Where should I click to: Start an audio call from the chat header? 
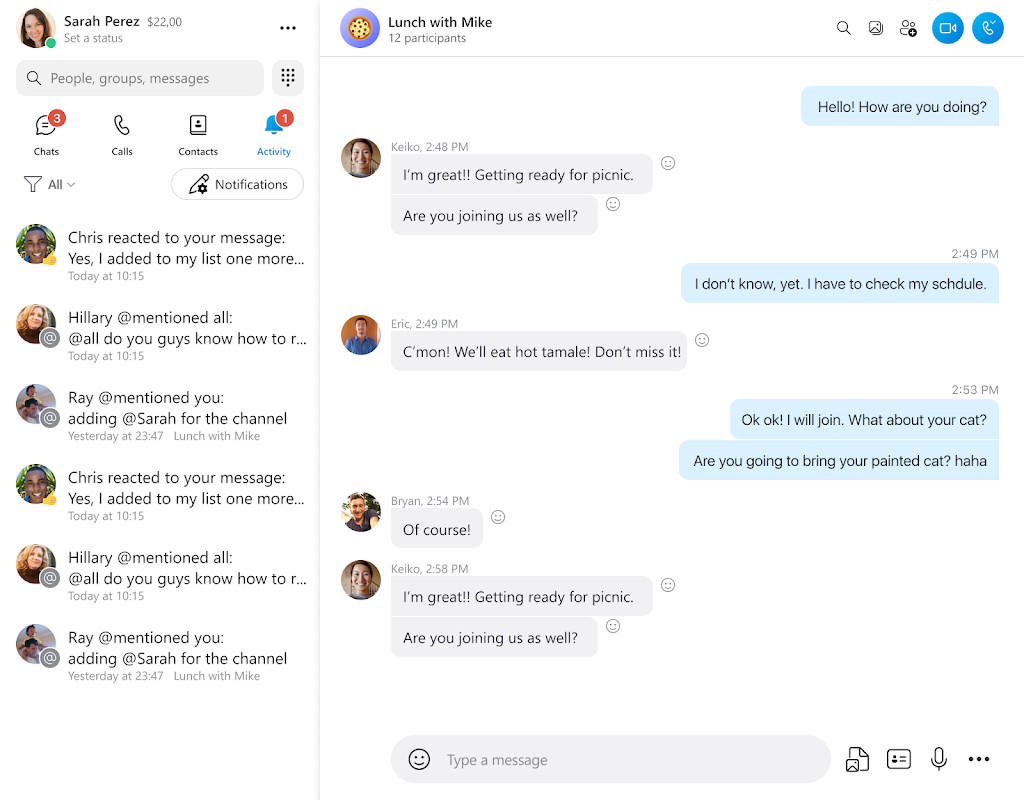point(987,28)
